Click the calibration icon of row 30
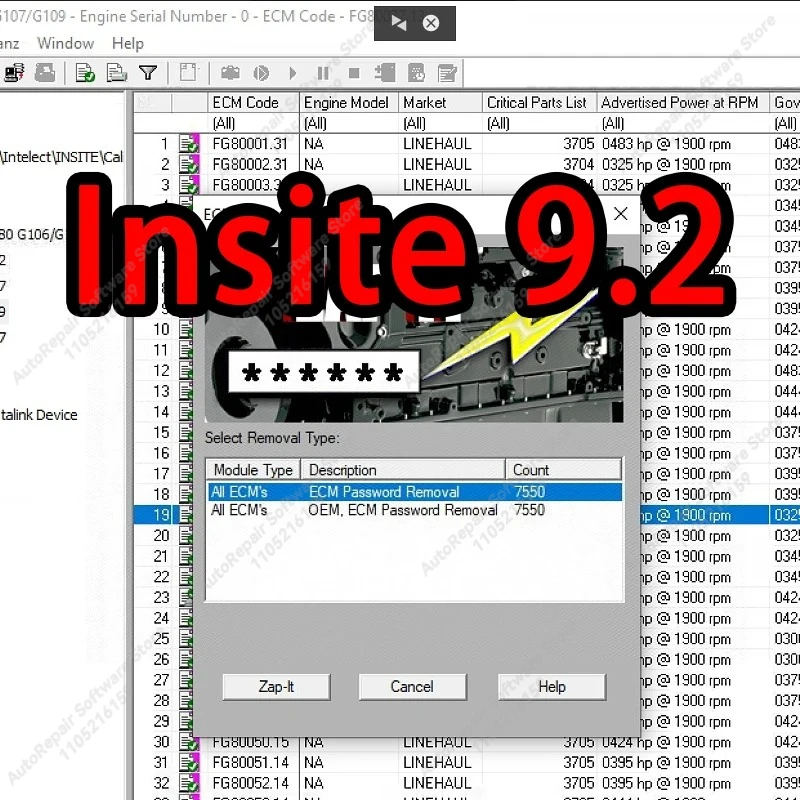 189,742
